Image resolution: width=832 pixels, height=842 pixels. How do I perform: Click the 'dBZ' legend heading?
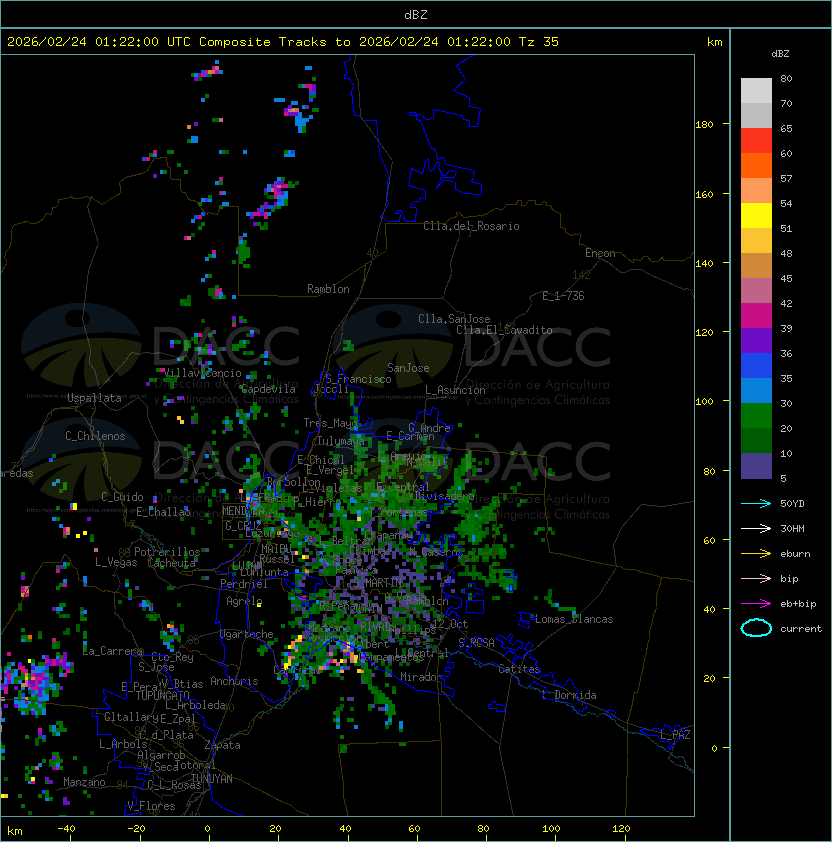coord(780,54)
